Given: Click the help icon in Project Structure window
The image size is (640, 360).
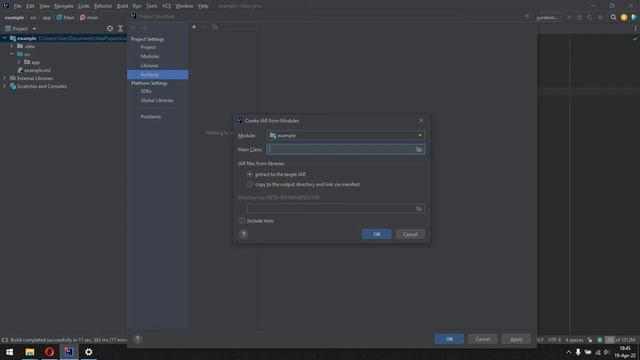Looking at the screenshot, I should 138,339.
